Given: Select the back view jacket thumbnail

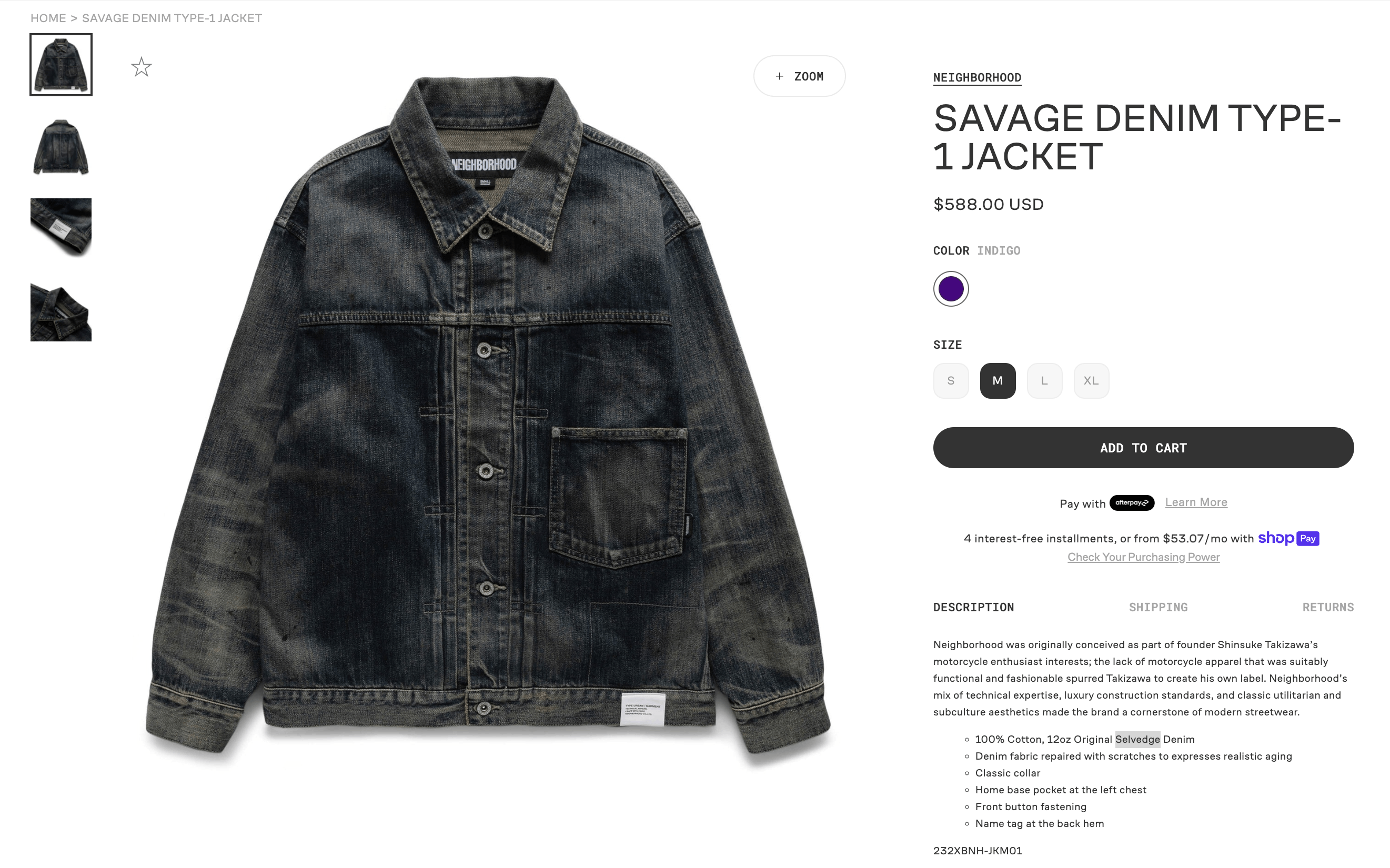Looking at the screenshot, I should point(61,146).
